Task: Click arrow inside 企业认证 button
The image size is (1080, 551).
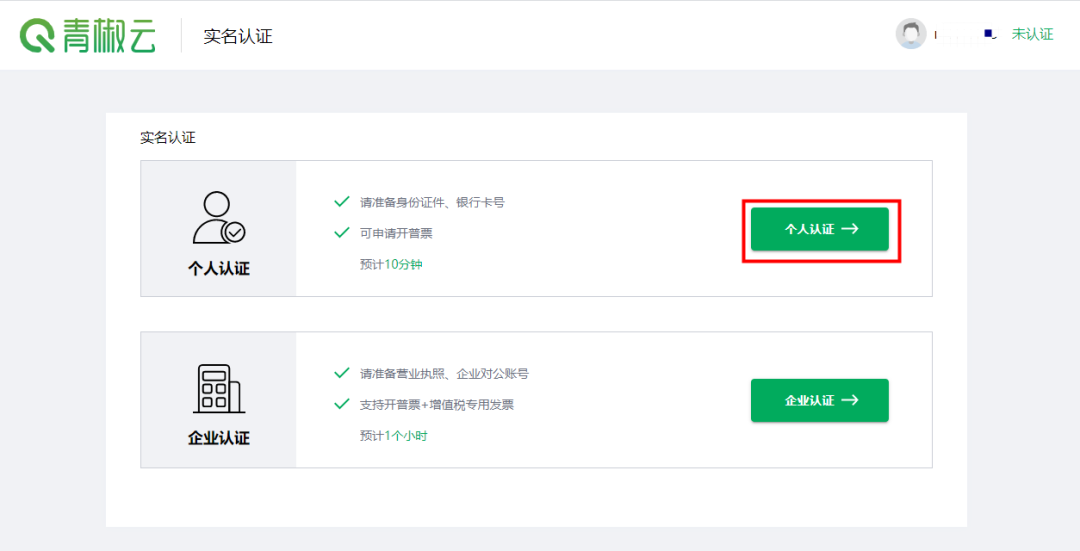Action: tap(850, 400)
